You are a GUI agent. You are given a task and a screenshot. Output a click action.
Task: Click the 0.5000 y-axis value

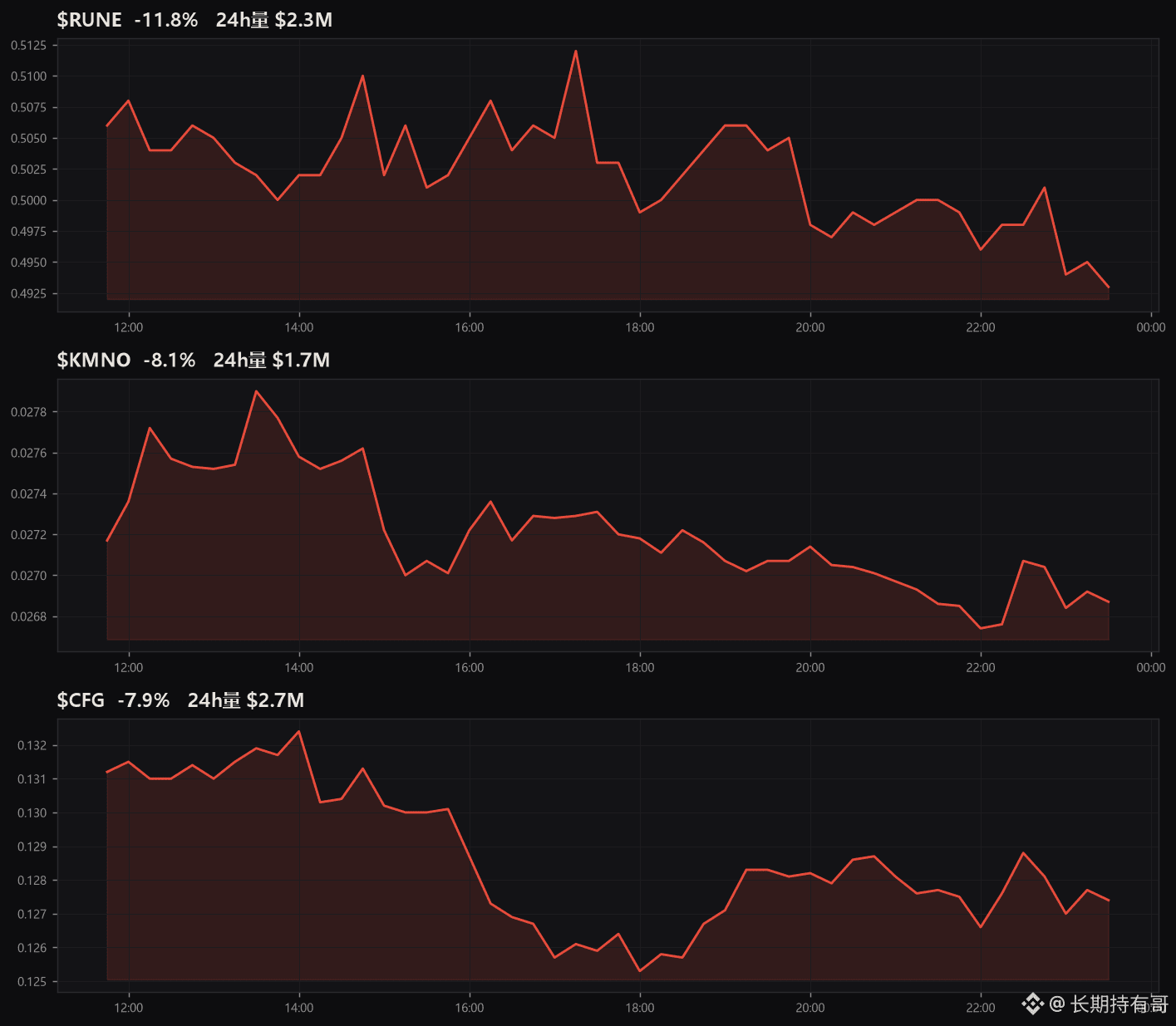pyautogui.click(x=28, y=200)
